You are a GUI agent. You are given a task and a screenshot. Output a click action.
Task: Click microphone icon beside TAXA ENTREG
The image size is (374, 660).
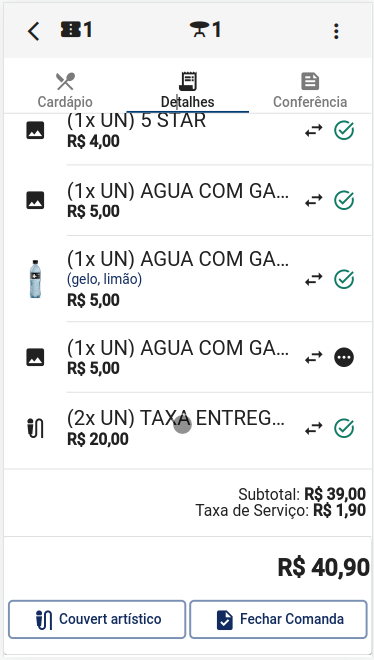[35, 428]
